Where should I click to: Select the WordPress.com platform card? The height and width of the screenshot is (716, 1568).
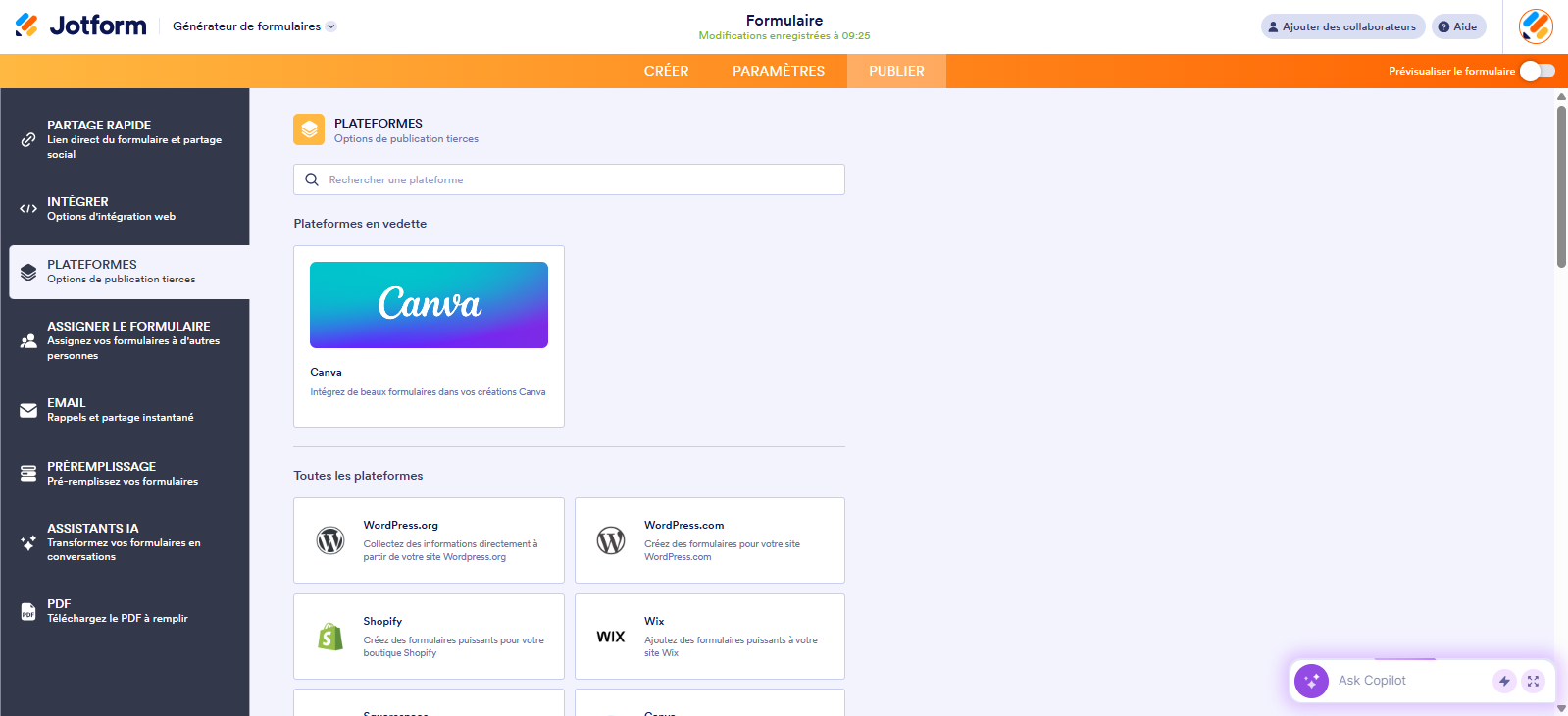(710, 540)
